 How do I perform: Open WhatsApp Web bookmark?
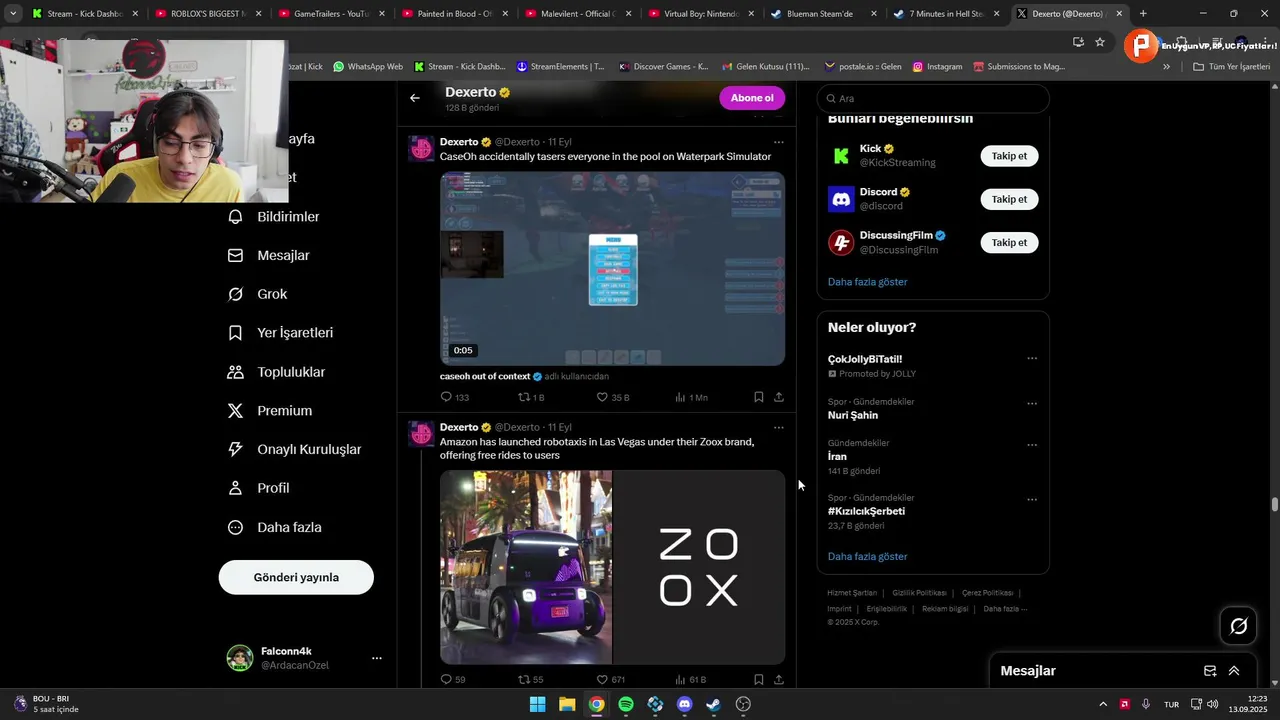click(367, 67)
